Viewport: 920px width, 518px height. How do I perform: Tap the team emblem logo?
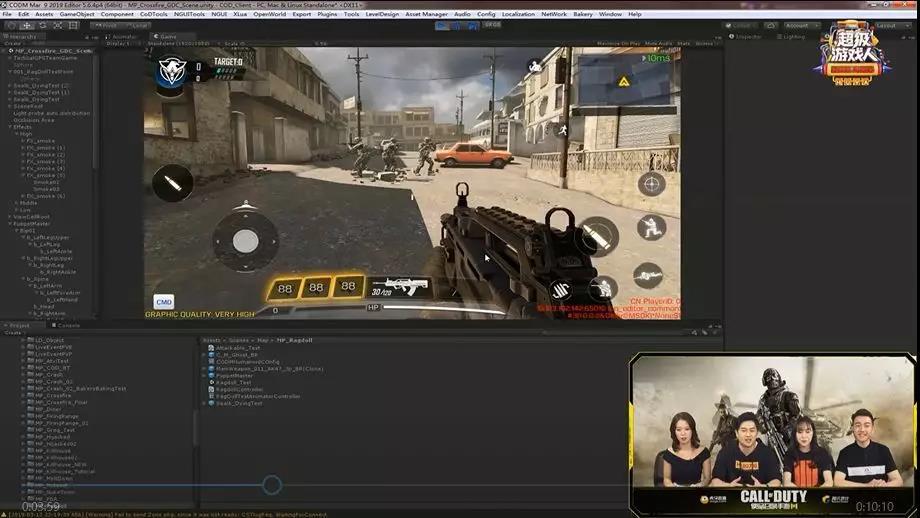pos(172,72)
